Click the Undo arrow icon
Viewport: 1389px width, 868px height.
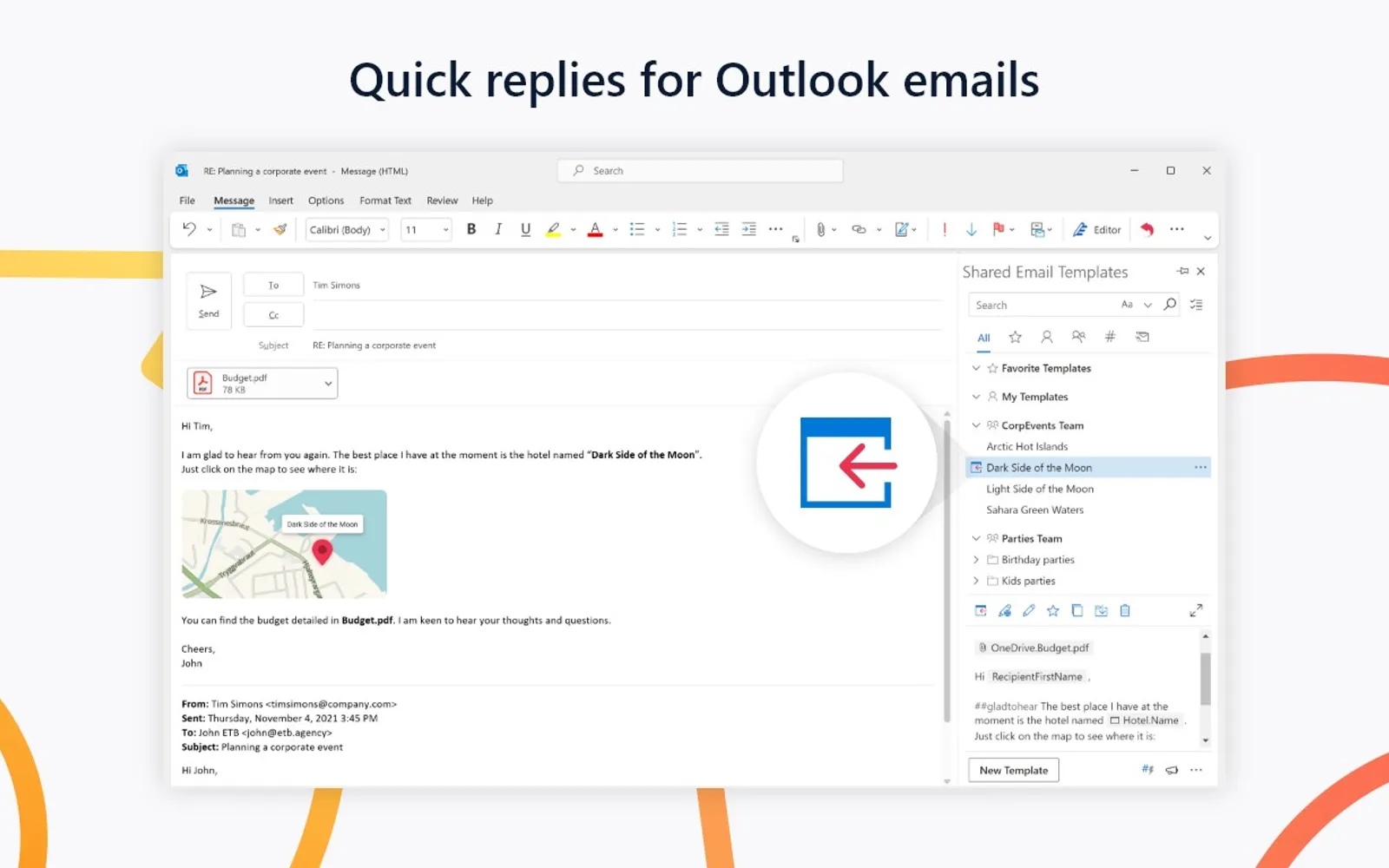pos(189,229)
